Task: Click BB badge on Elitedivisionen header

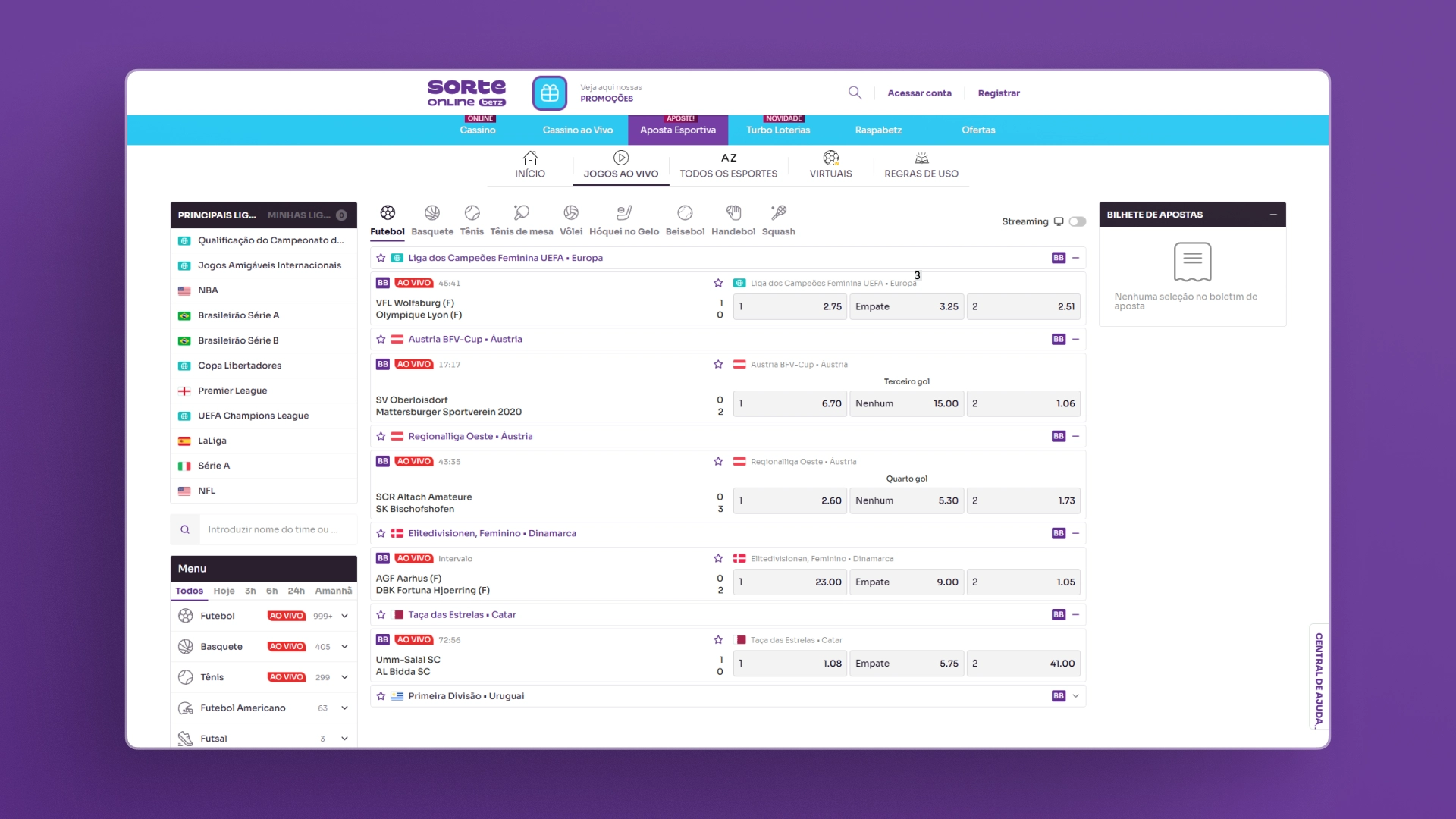Action: 1059,533
